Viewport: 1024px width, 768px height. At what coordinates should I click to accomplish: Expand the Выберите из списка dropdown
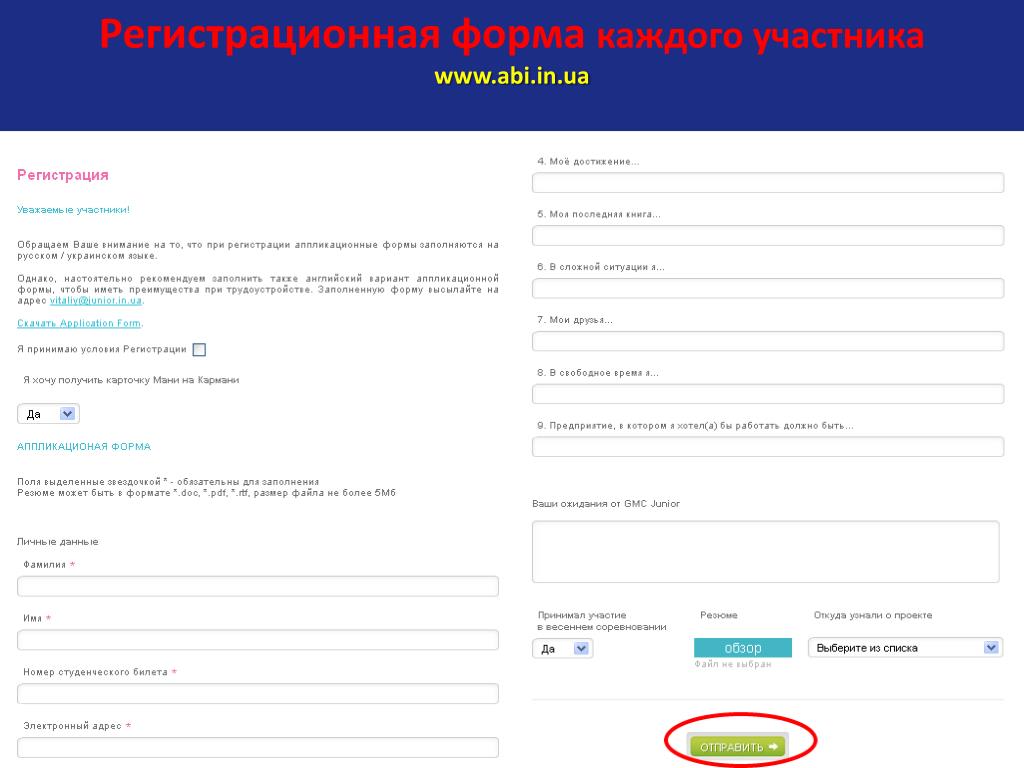coord(905,648)
